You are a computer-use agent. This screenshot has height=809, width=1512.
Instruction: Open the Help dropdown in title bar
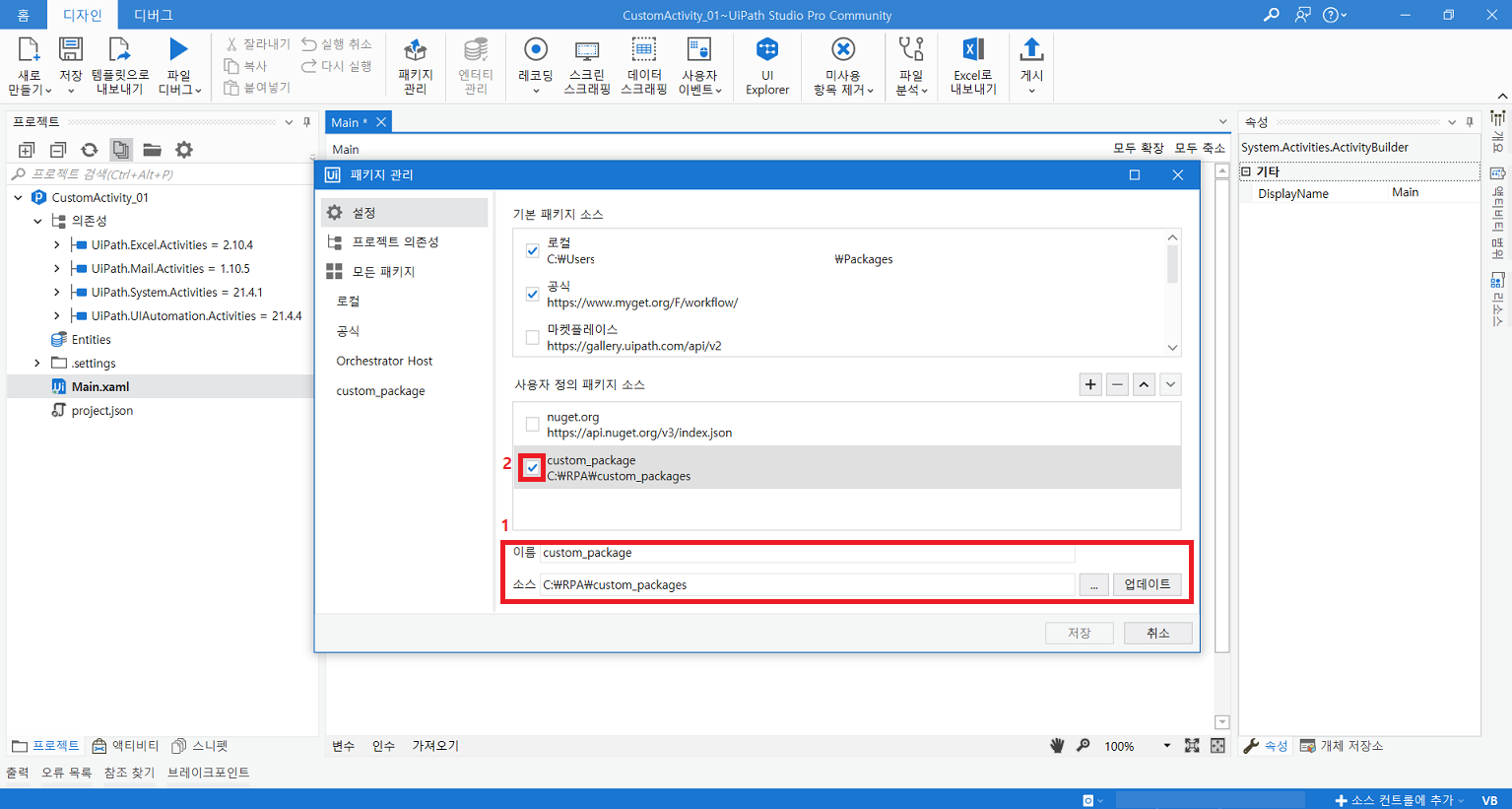tap(1336, 15)
